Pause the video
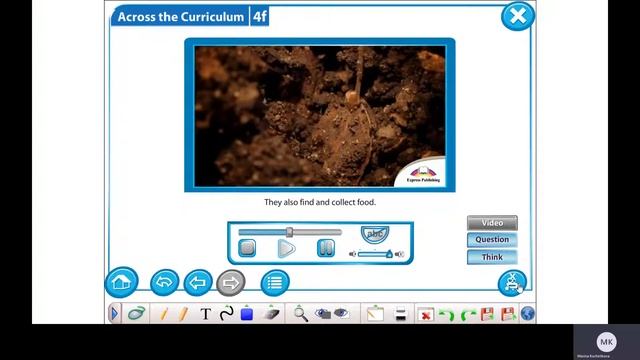Viewport: 640px width, 360px height. pos(326,248)
